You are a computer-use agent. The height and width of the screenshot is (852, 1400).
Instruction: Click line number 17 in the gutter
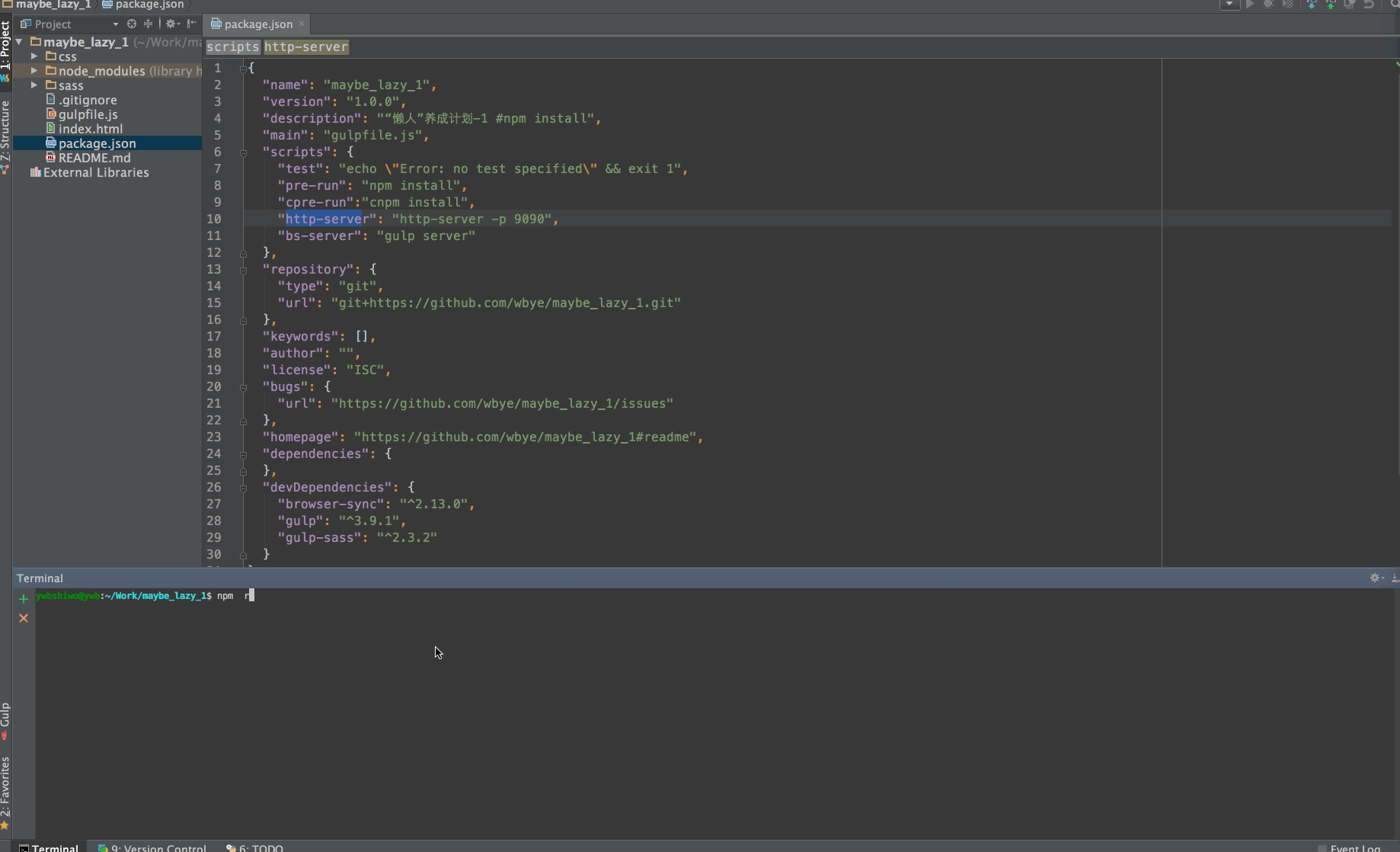(x=214, y=337)
